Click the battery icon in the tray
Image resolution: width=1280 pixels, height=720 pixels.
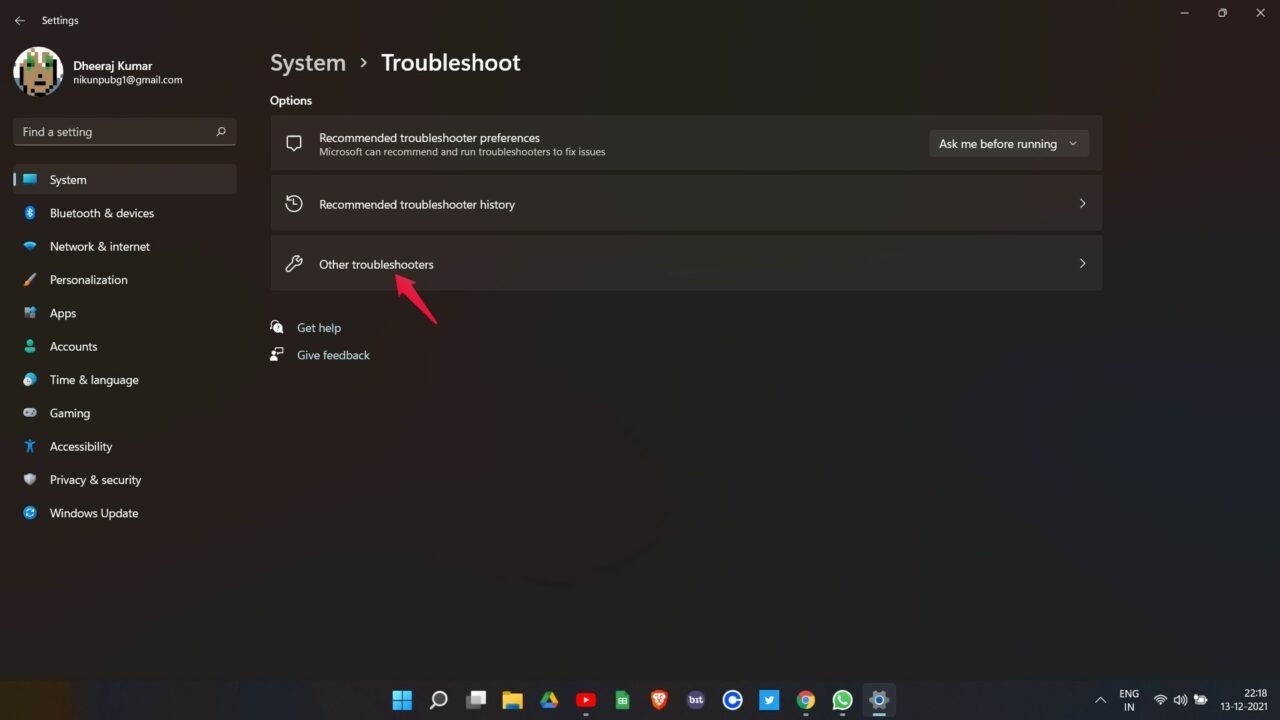tap(1201, 700)
